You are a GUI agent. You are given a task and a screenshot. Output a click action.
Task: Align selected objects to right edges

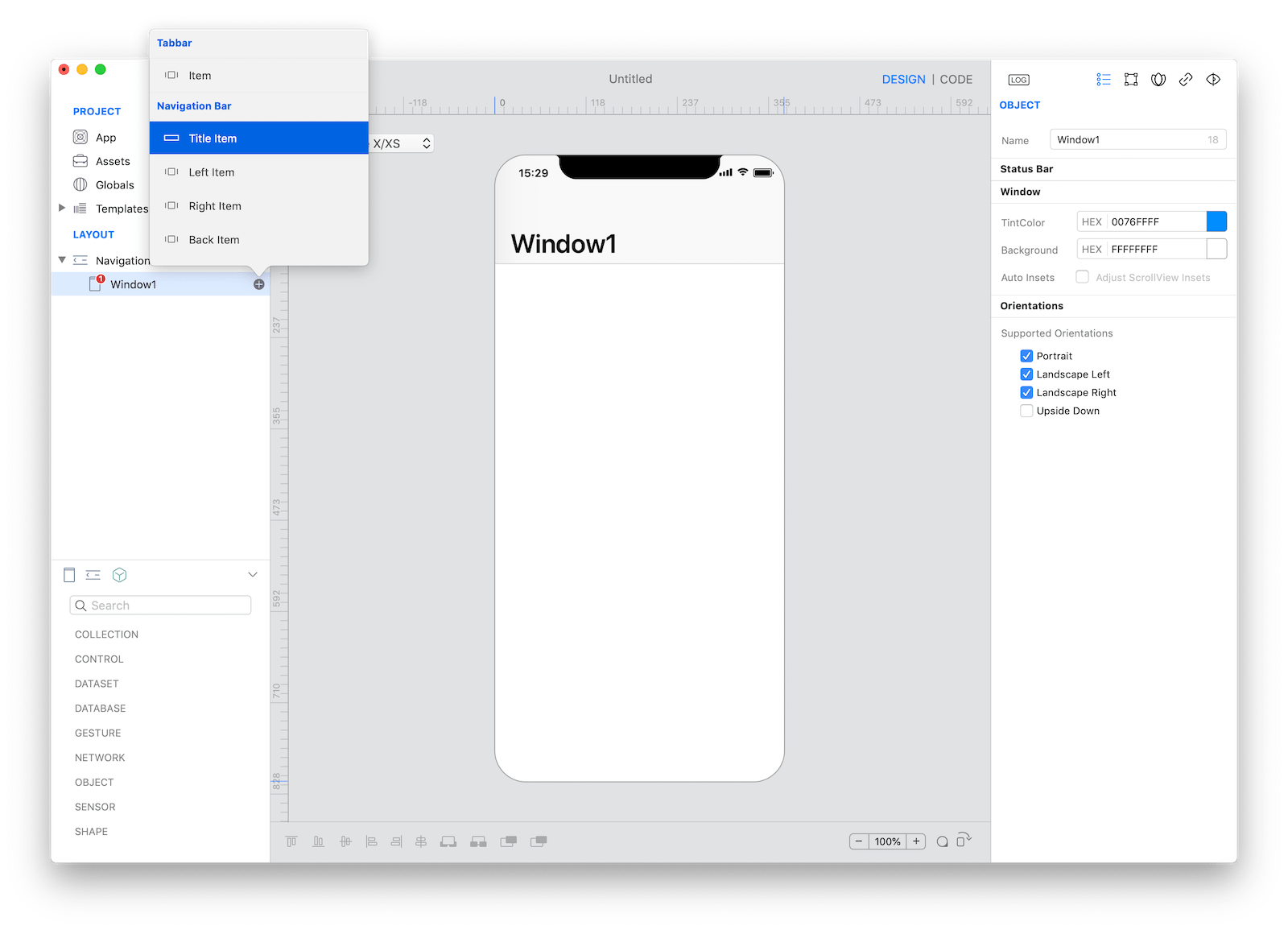(x=396, y=841)
